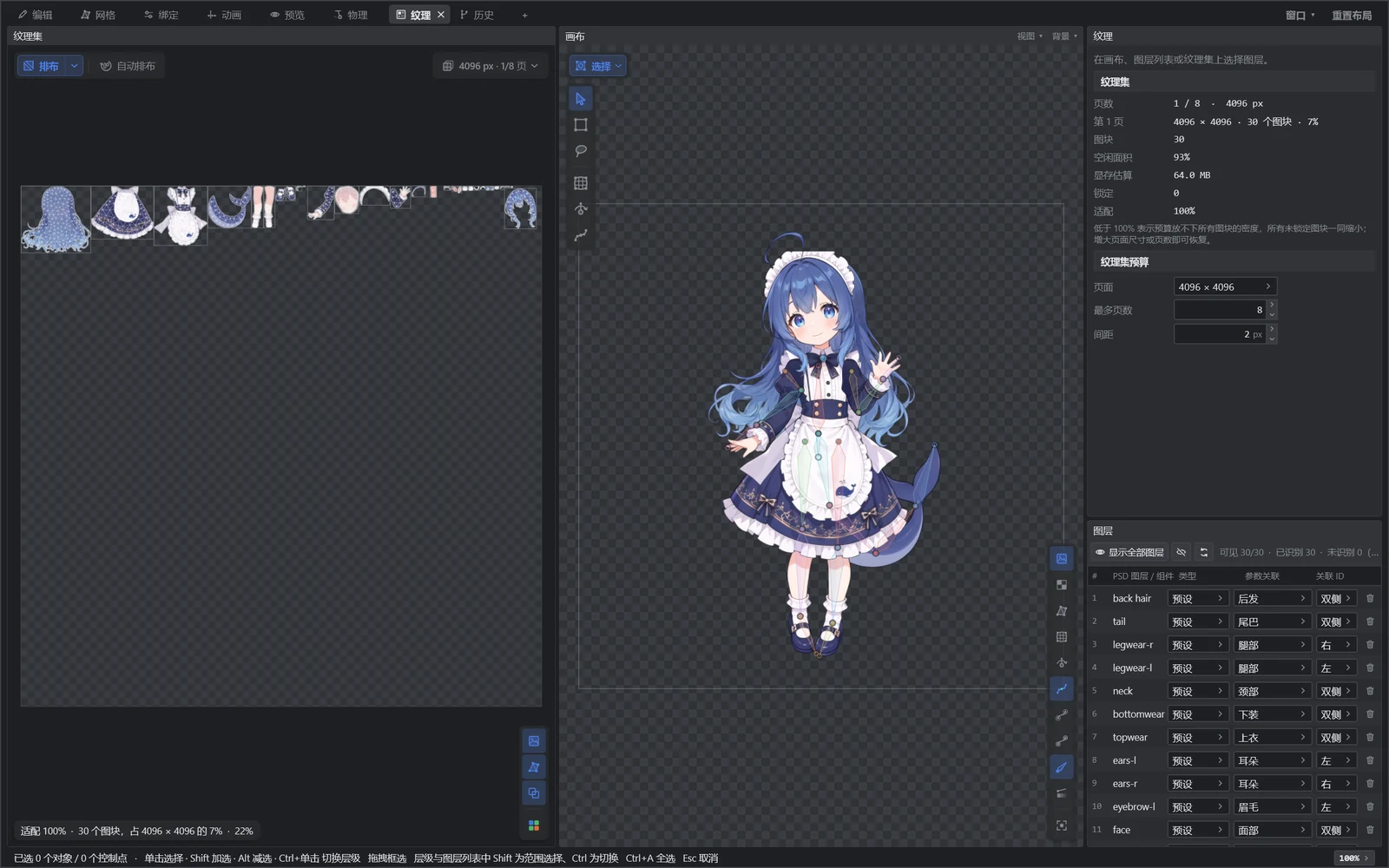Viewport: 1389px width, 868px height.
Task: Click the 重置布局 button
Action: [x=1352, y=15]
